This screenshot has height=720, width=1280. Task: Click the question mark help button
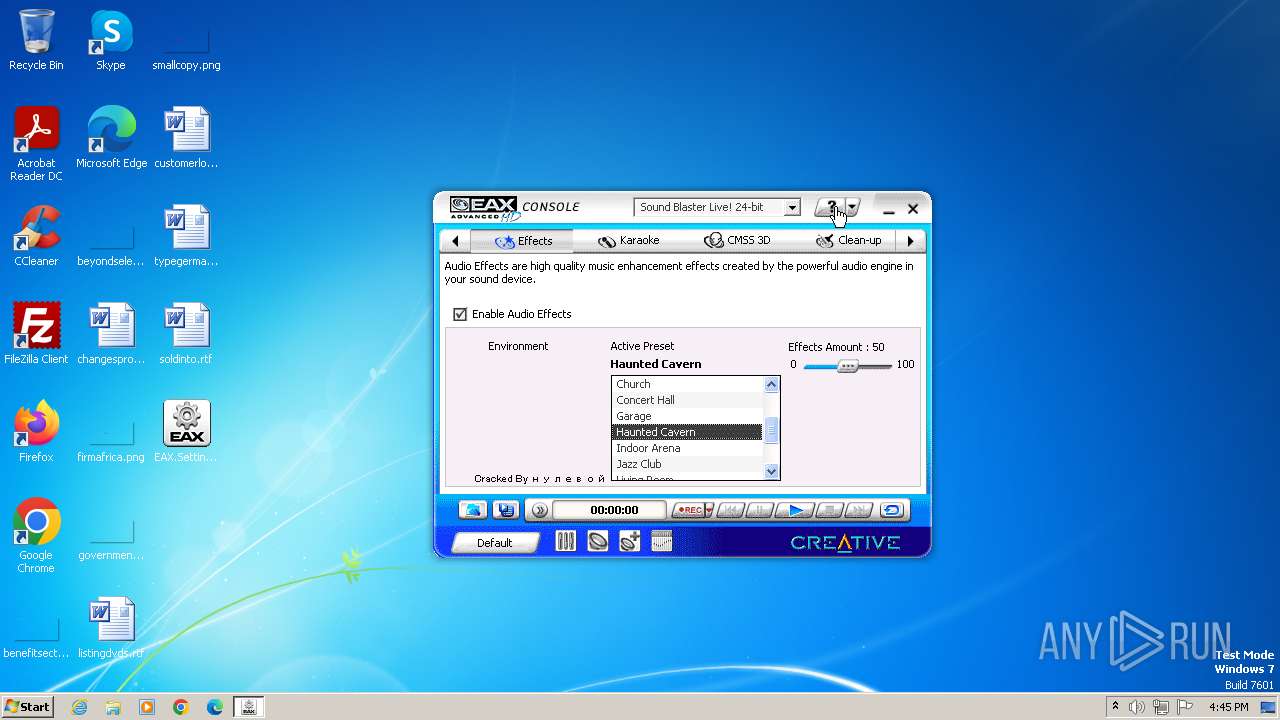829,208
